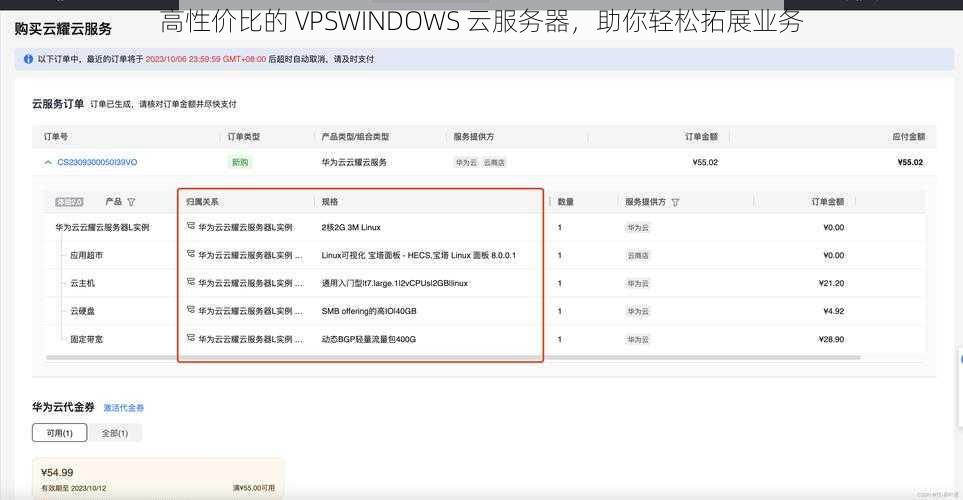The image size is (963, 500).
Task: Click the ¥28.90 amount in 固定带宽 row
Action: click(x=831, y=339)
